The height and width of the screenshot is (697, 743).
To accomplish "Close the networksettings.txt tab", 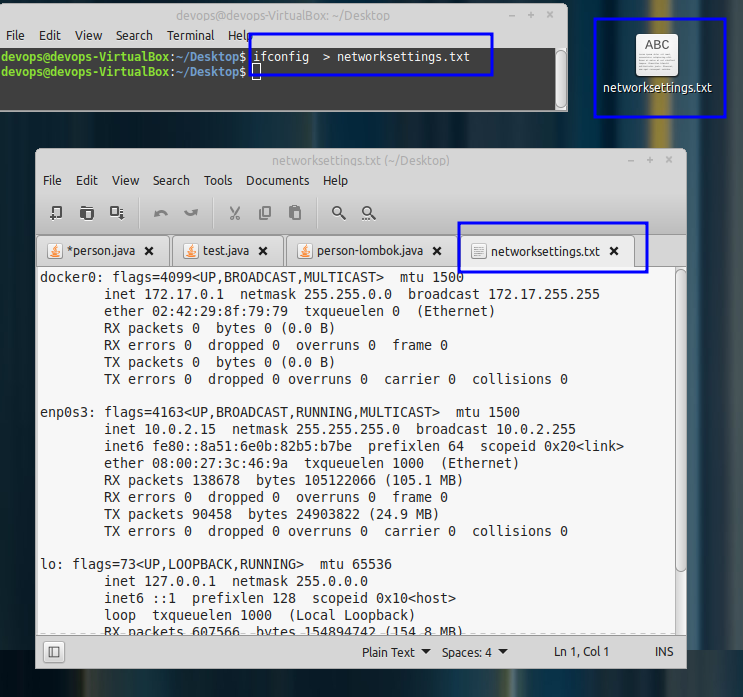I will (x=614, y=251).
